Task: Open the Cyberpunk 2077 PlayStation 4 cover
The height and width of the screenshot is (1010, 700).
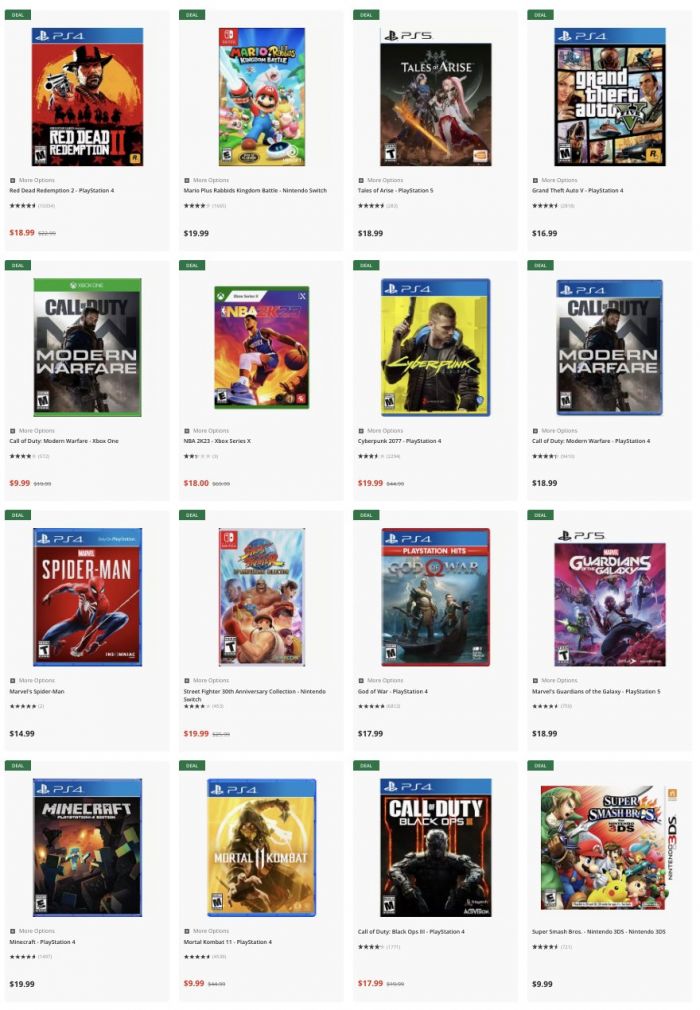Action: click(x=435, y=347)
